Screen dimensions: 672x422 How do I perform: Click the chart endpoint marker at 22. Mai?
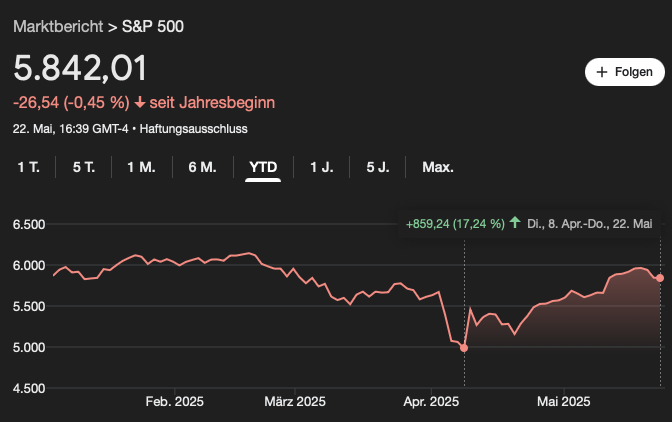coord(660,278)
